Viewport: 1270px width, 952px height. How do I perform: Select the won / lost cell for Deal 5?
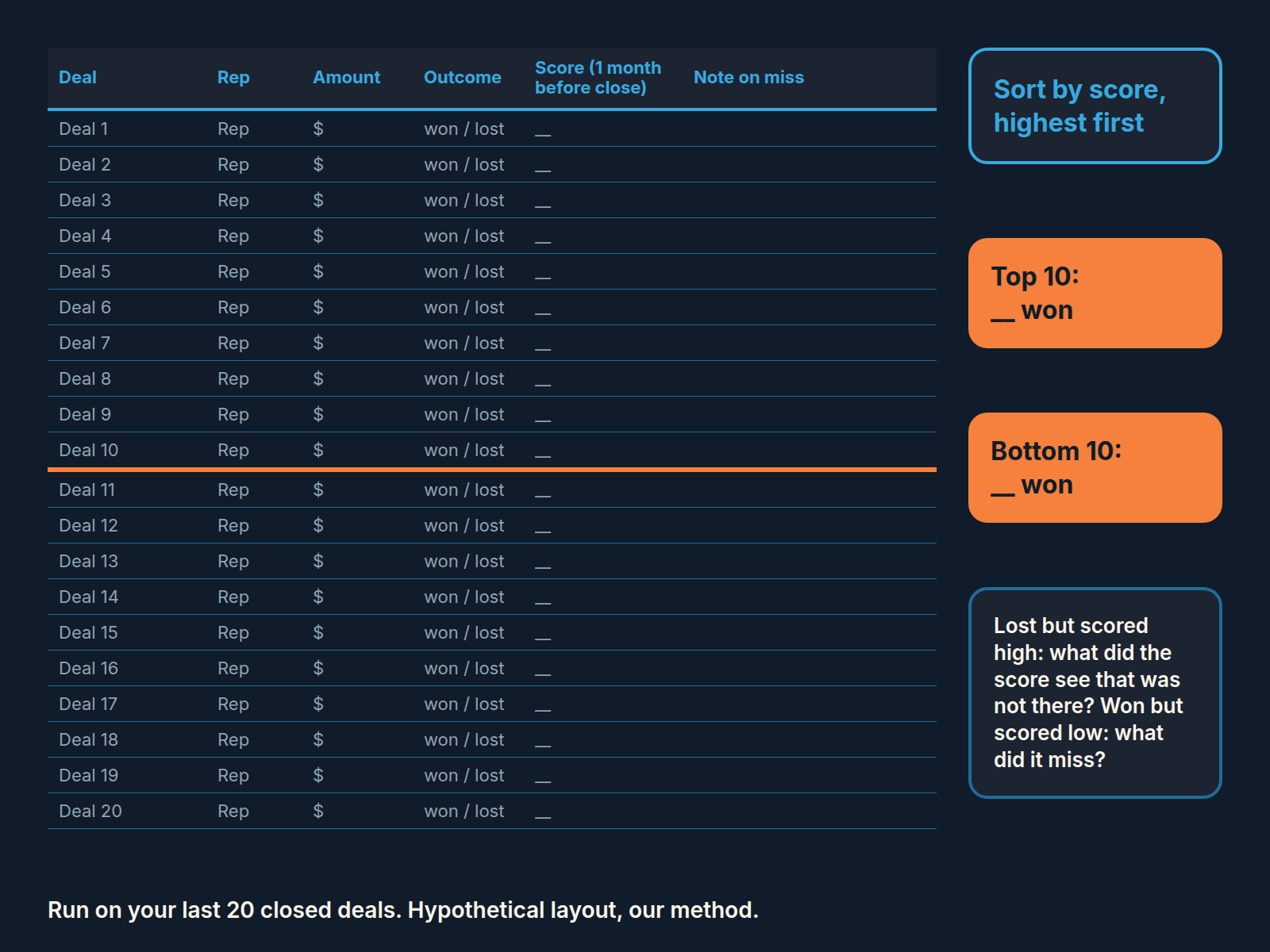[x=464, y=271]
